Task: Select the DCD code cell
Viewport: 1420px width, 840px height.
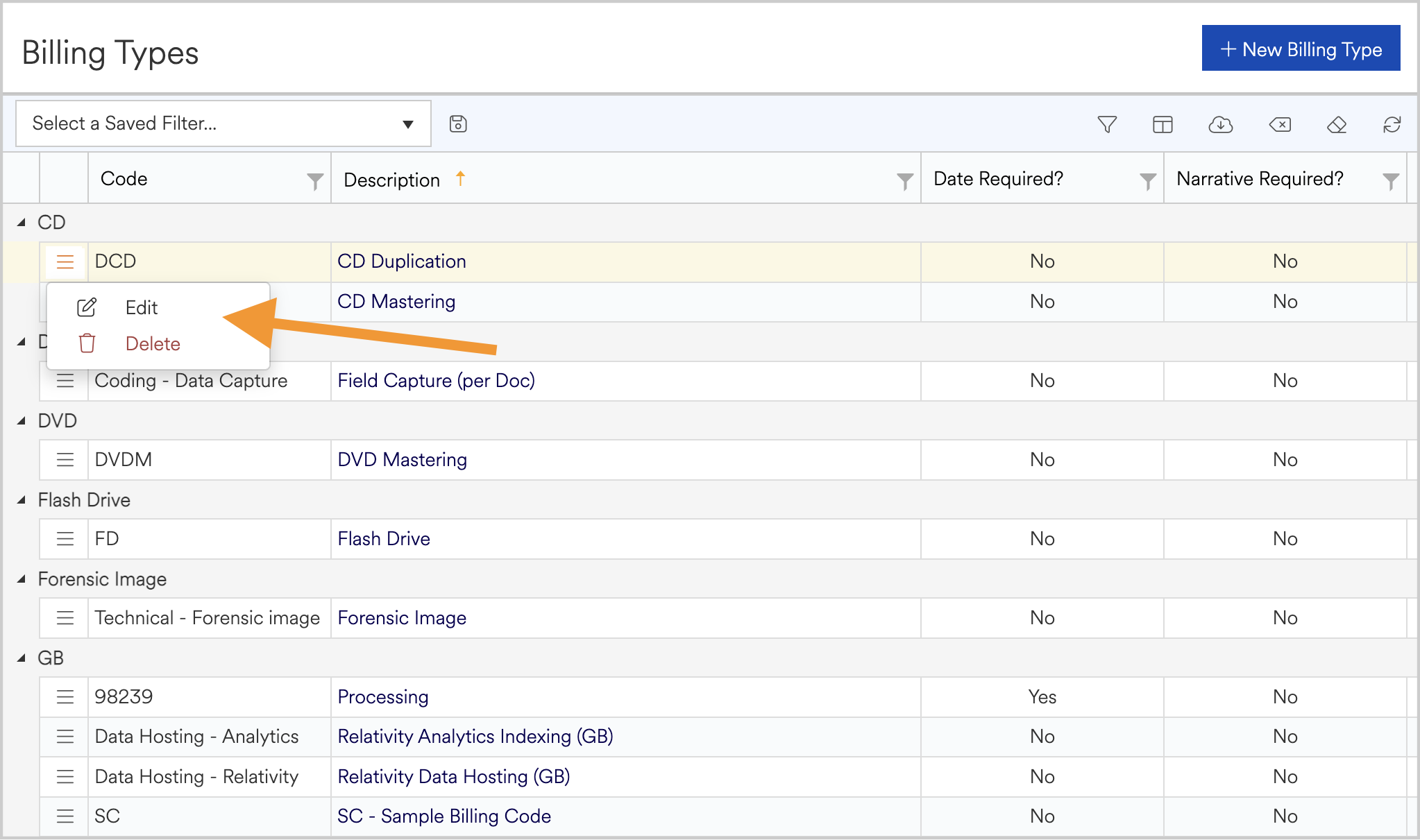Action: coord(210,262)
